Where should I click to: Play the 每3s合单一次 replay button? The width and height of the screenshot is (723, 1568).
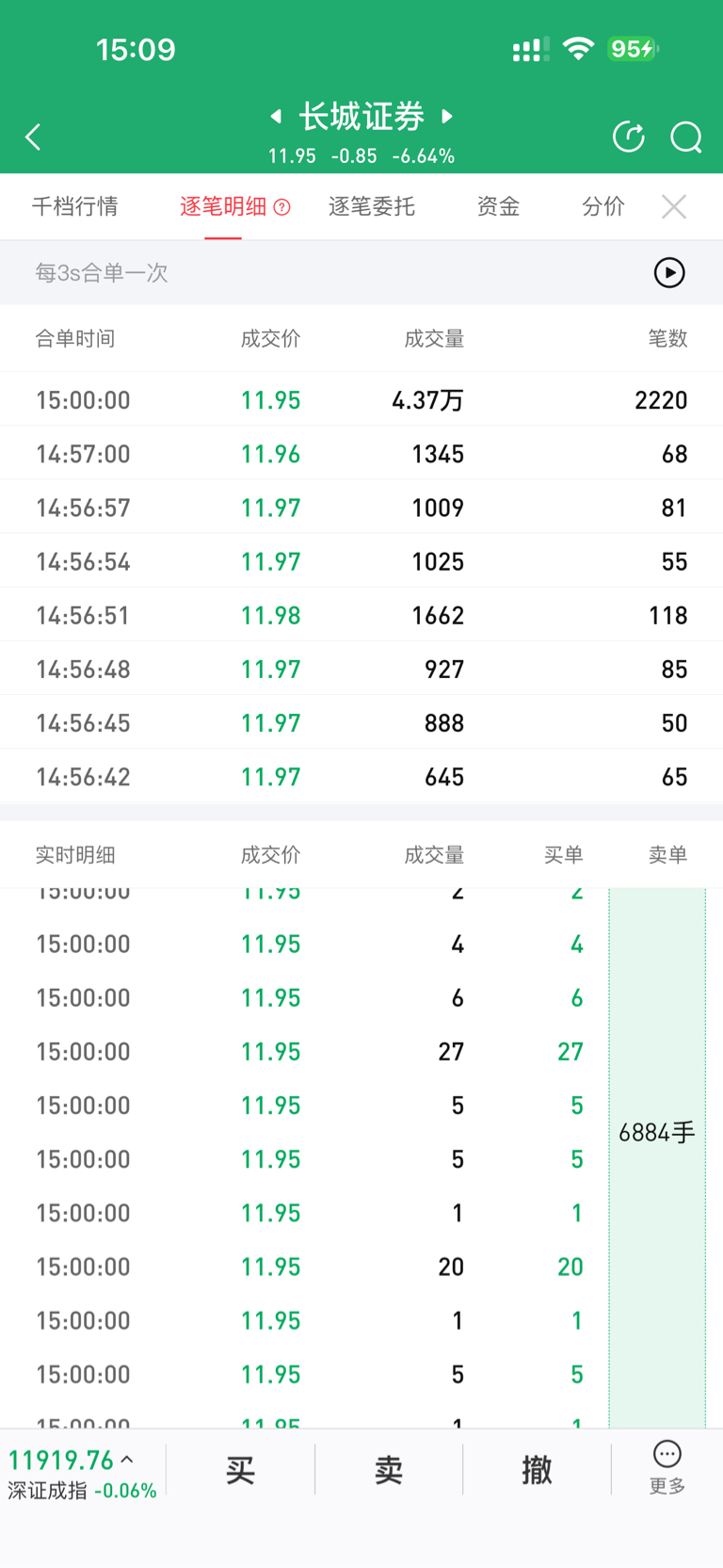tap(669, 273)
